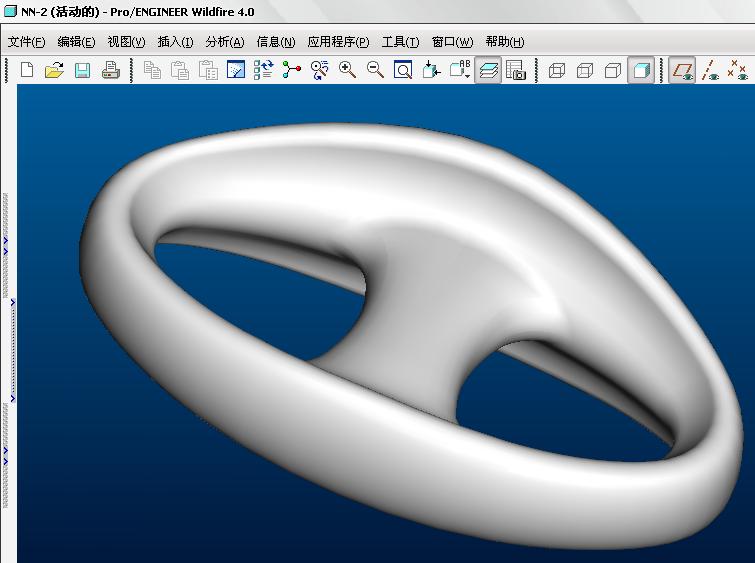Open the 文件(F) menu
The height and width of the screenshot is (563, 755).
coord(26,42)
